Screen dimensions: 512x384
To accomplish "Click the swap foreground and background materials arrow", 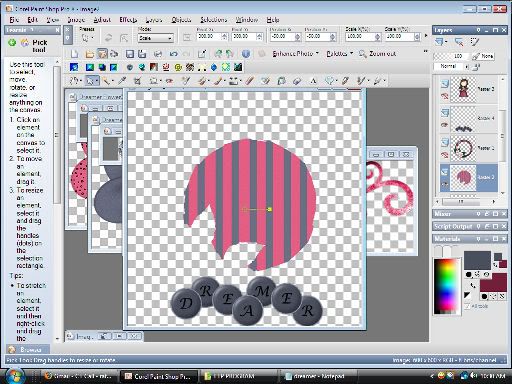I will (473, 285).
